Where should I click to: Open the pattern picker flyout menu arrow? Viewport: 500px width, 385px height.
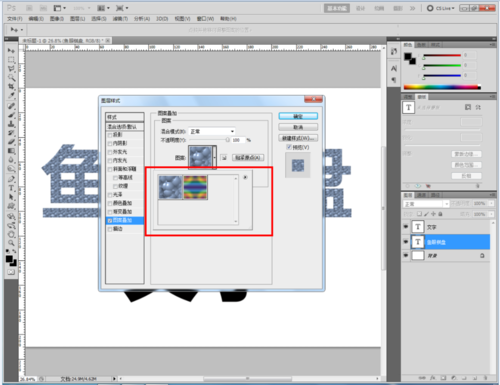click(x=245, y=177)
